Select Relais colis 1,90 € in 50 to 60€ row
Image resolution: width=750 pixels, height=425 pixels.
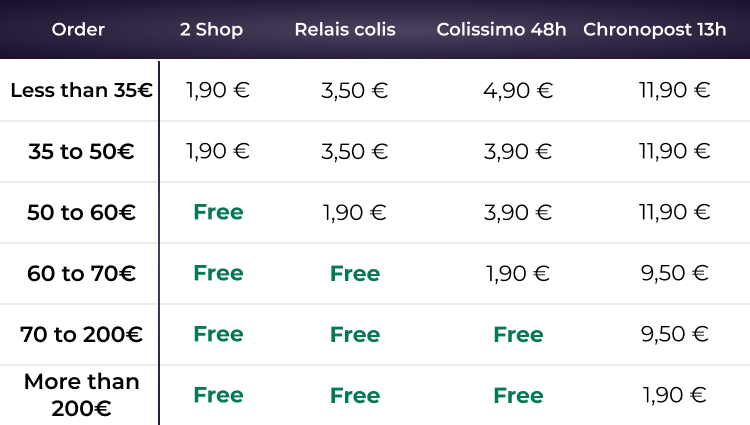(355, 212)
